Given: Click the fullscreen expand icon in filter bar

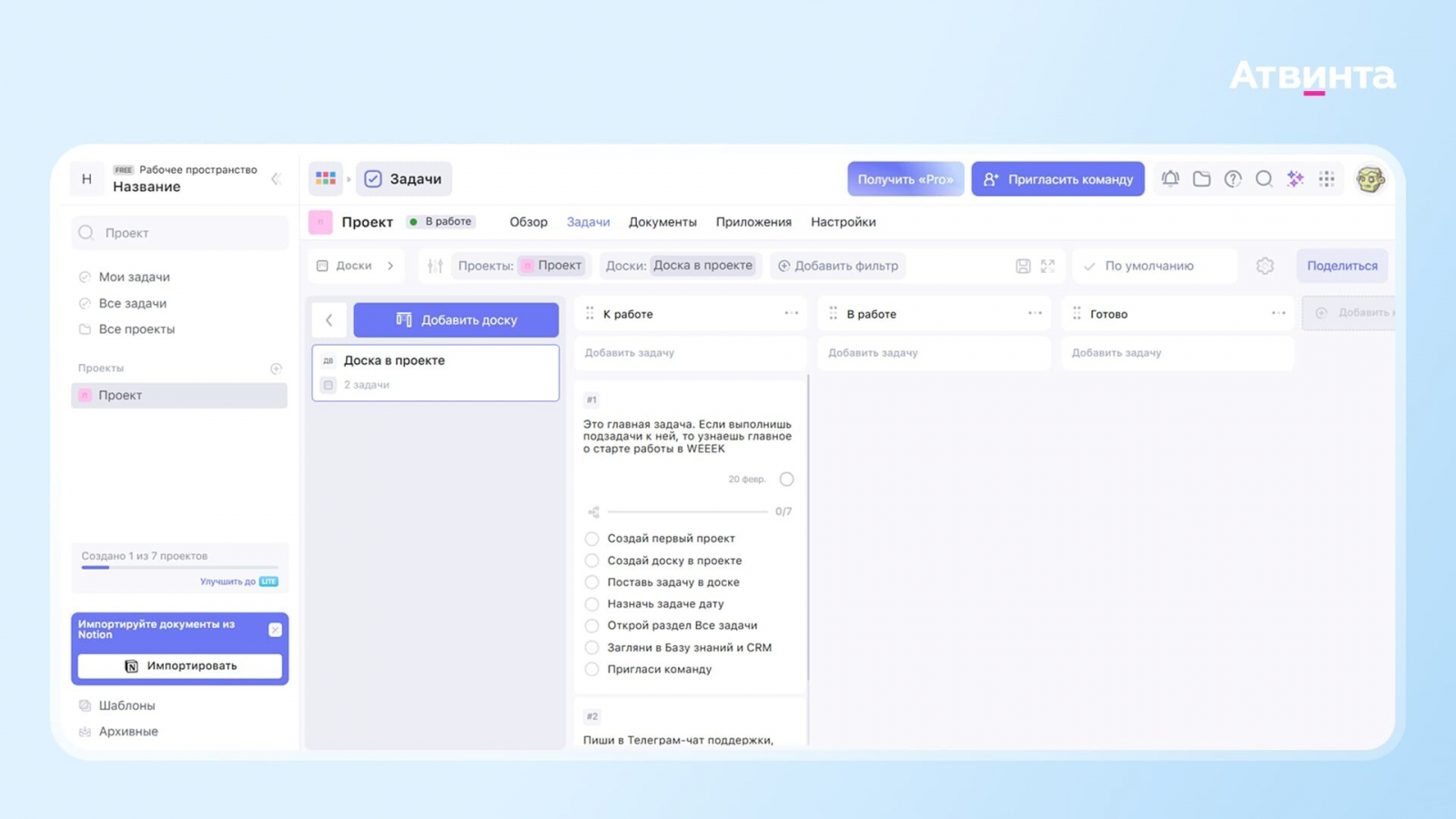Looking at the screenshot, I should [1048, 266].
